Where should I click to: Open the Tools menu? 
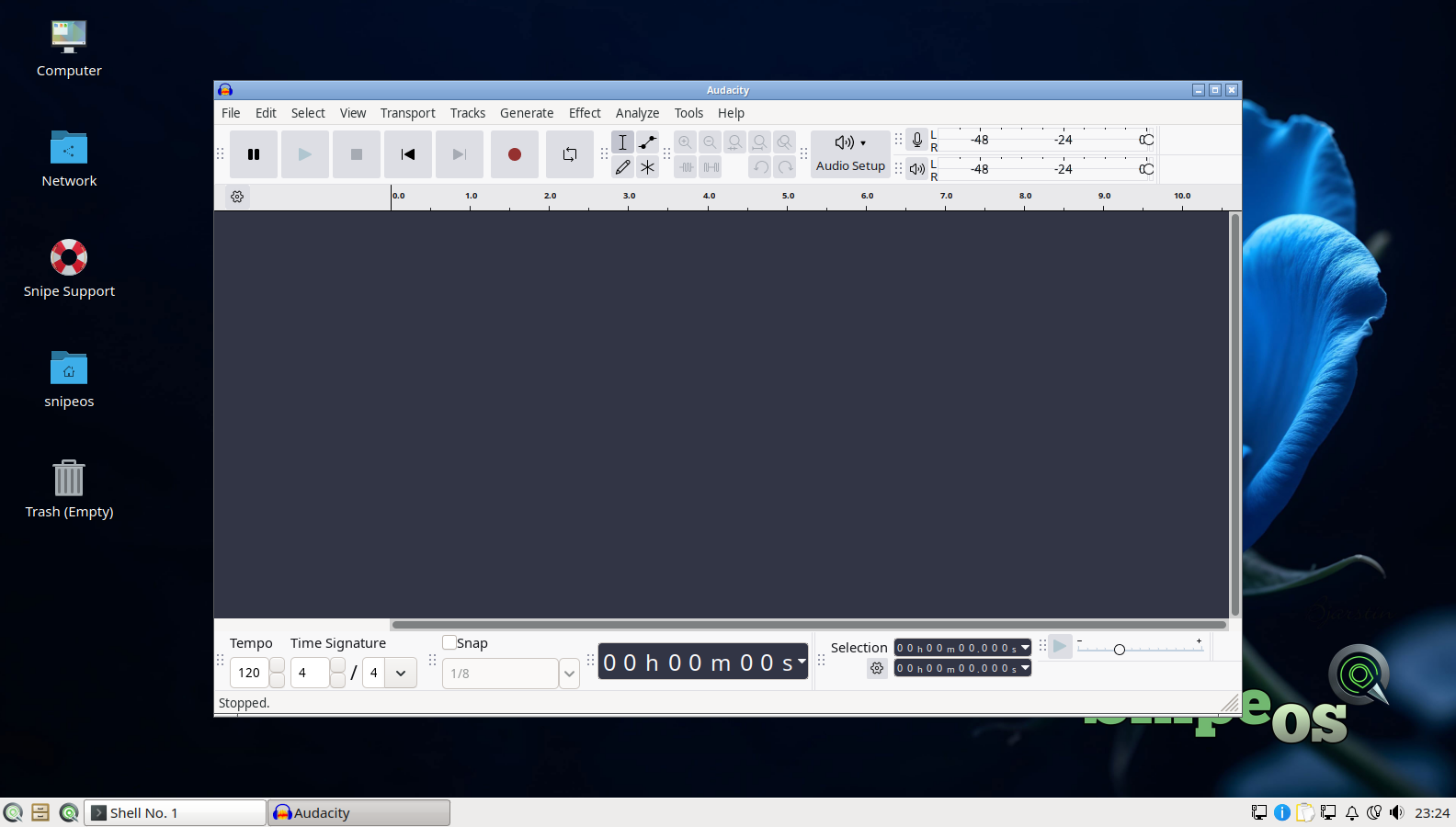coord(688,113)
